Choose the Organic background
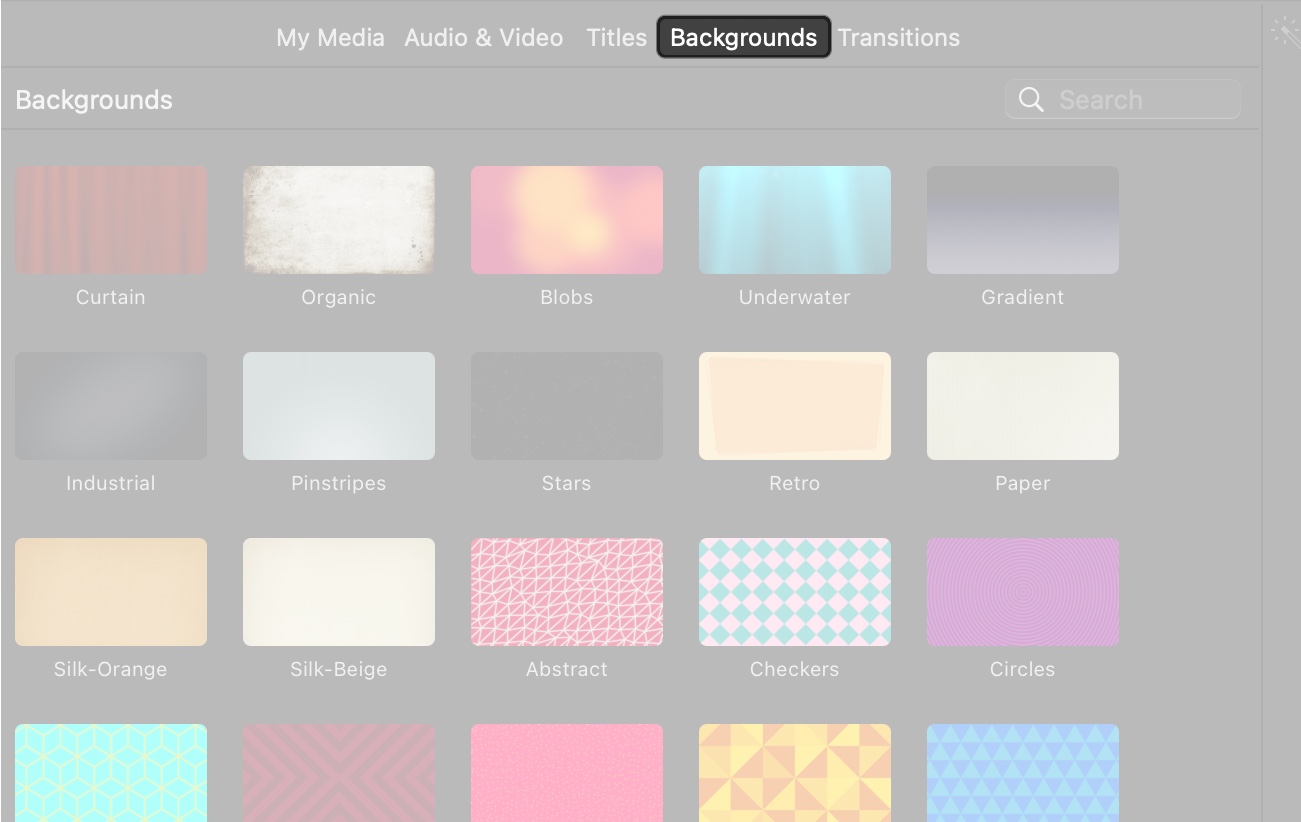This screenshot has height=822, width=1301. coord(339,219)
